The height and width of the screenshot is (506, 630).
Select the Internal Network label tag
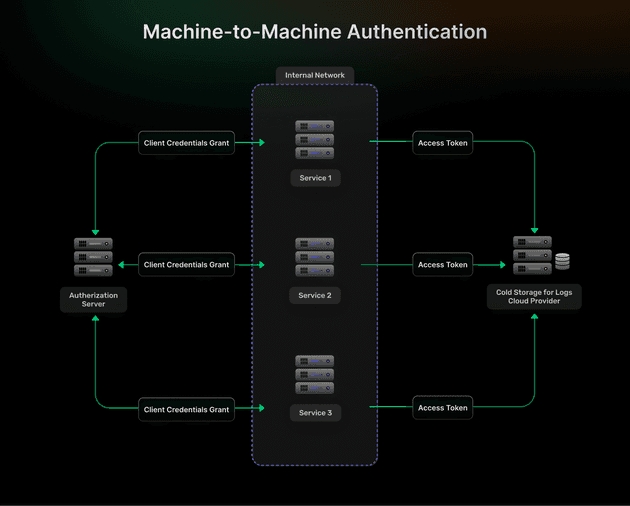[x=314, y=75]
